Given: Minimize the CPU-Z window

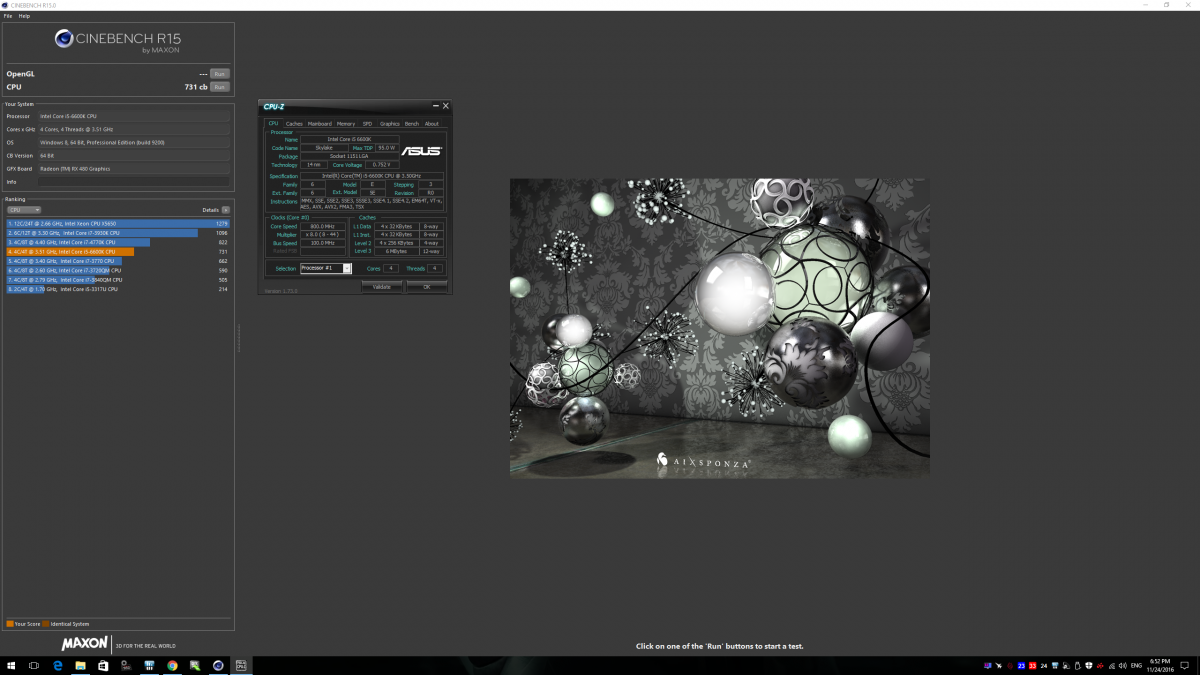Looking at the screenshot, I should (436, 106).
